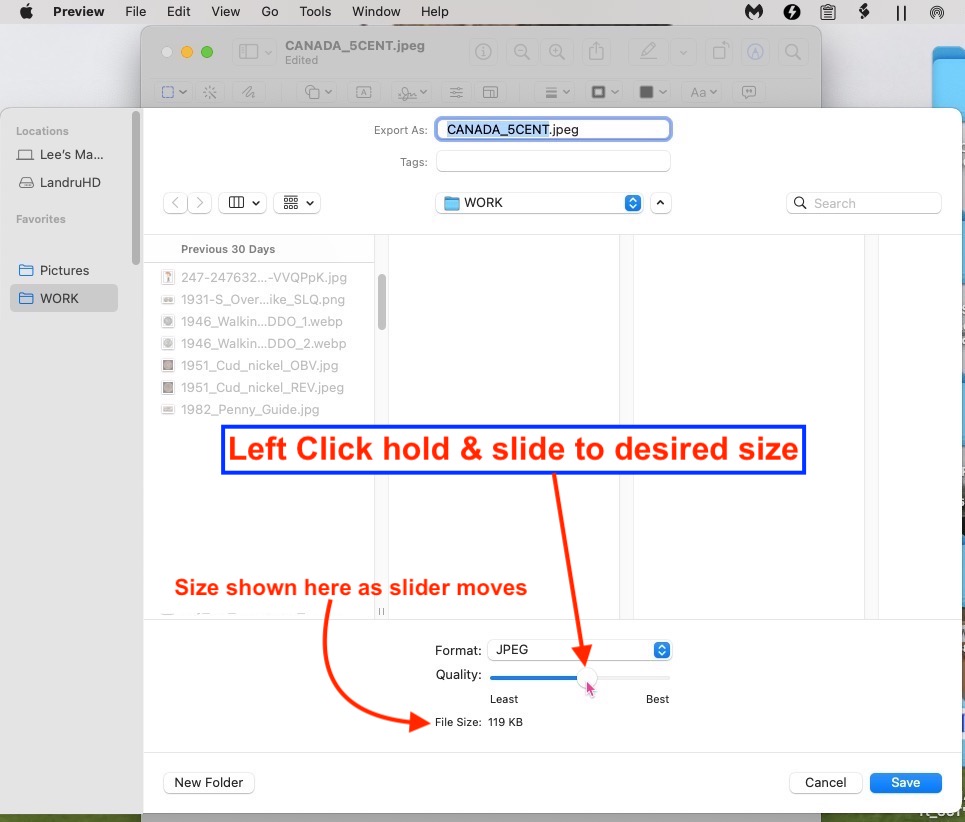Screen dimensions: 965x822
Task: Collapse the dialog with the chevron-up button
Action: (660, 203)
